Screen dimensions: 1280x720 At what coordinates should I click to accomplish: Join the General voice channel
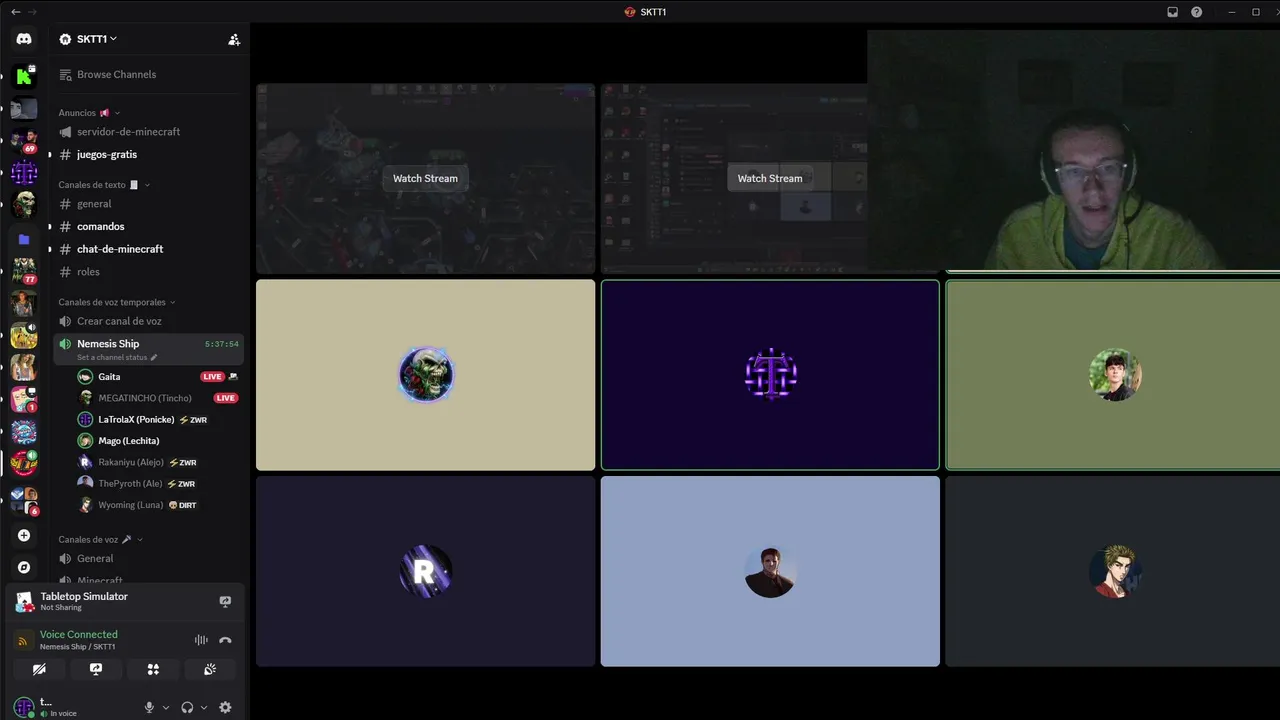(148, 559)
